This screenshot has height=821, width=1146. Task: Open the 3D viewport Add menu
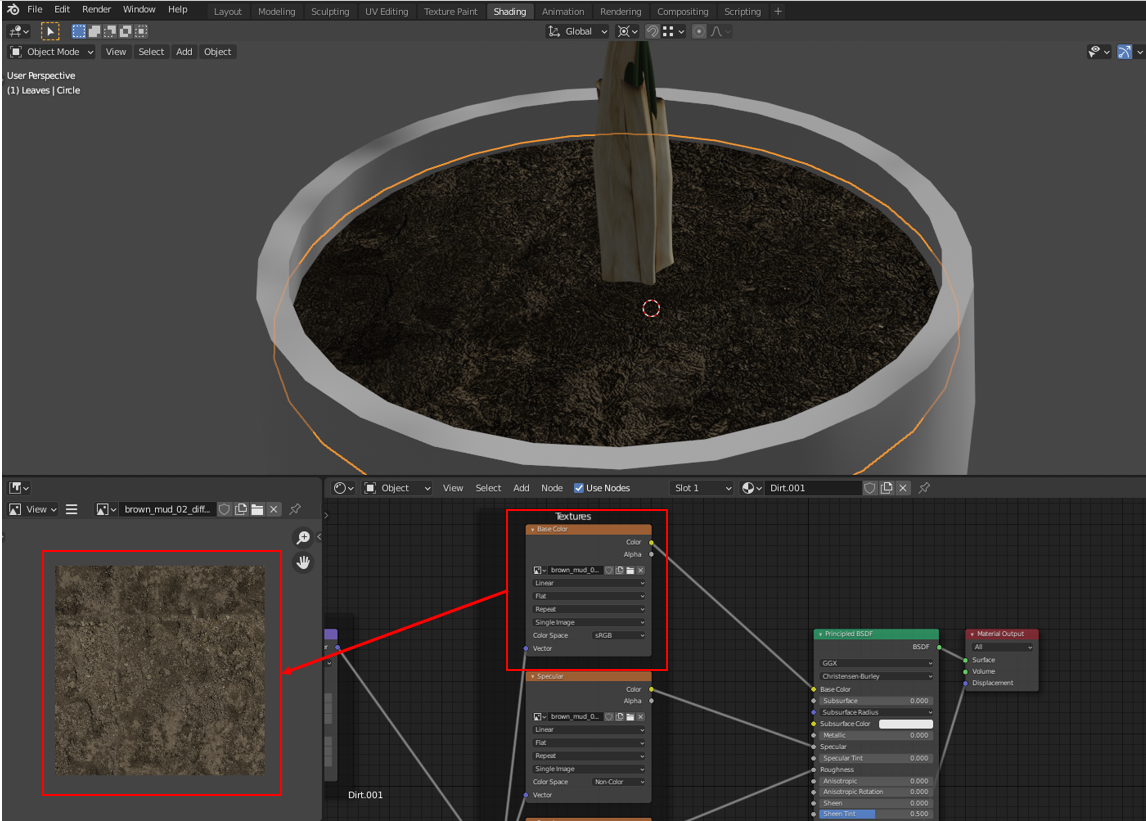[184, 52]
